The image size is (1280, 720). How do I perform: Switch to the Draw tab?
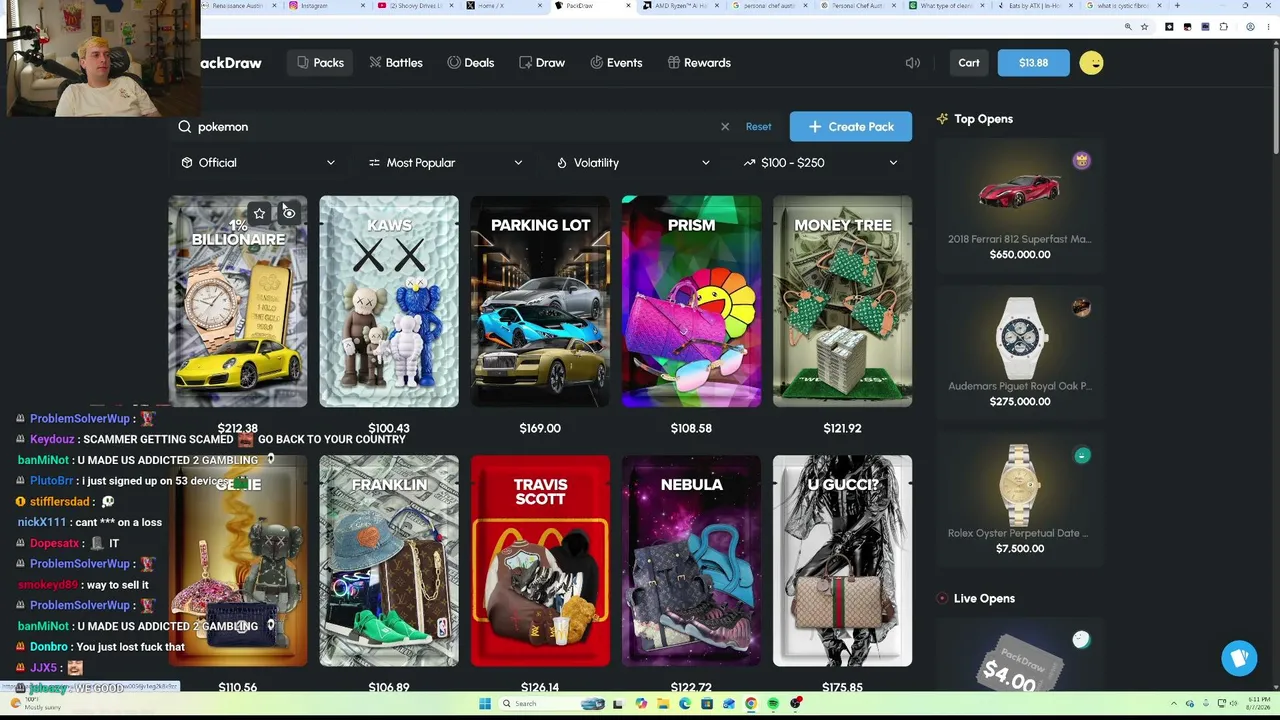[x=542, y=63]
